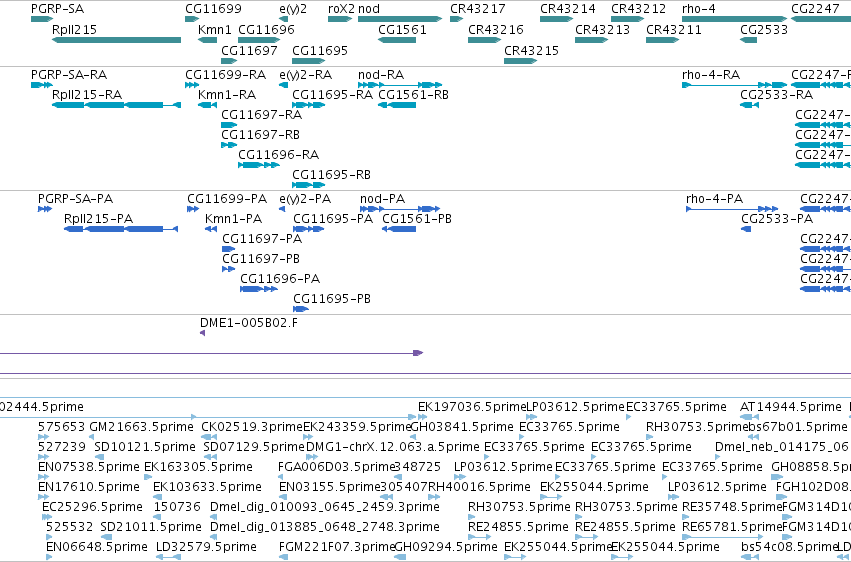851x562 pixels.
Task: Select the CR43215 gene label
Action: [x=531, y=50]
